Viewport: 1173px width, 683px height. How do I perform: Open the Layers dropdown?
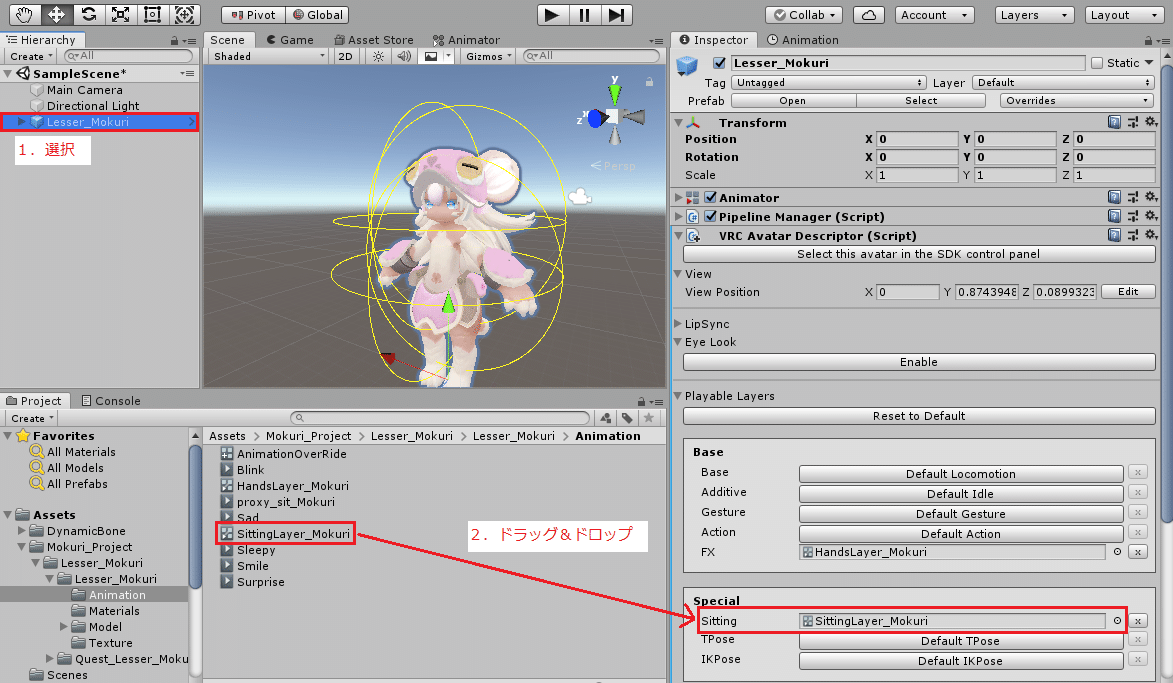(1035, 15)
